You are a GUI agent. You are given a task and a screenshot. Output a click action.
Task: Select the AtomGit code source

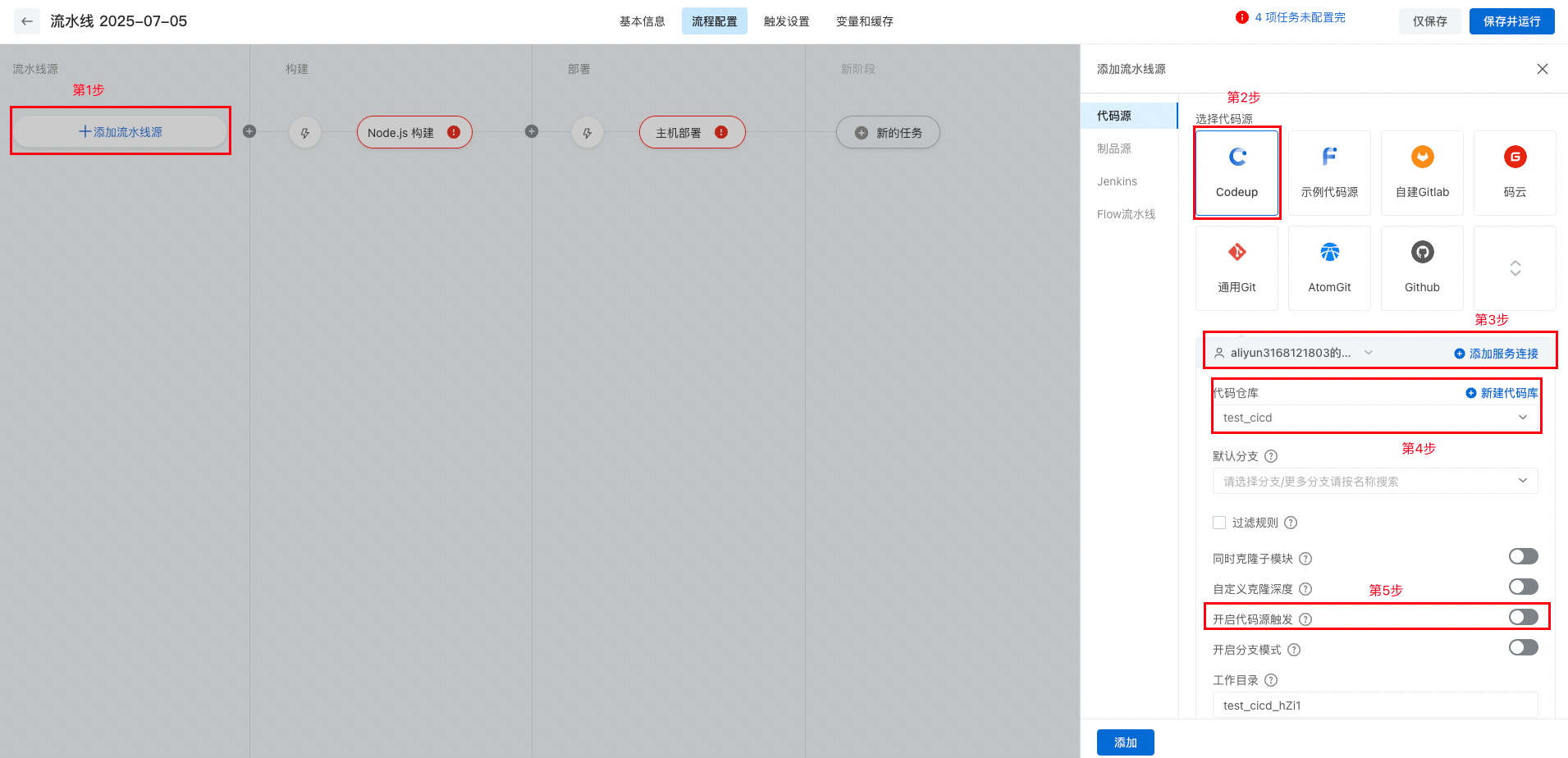[x=1329, y=253]
